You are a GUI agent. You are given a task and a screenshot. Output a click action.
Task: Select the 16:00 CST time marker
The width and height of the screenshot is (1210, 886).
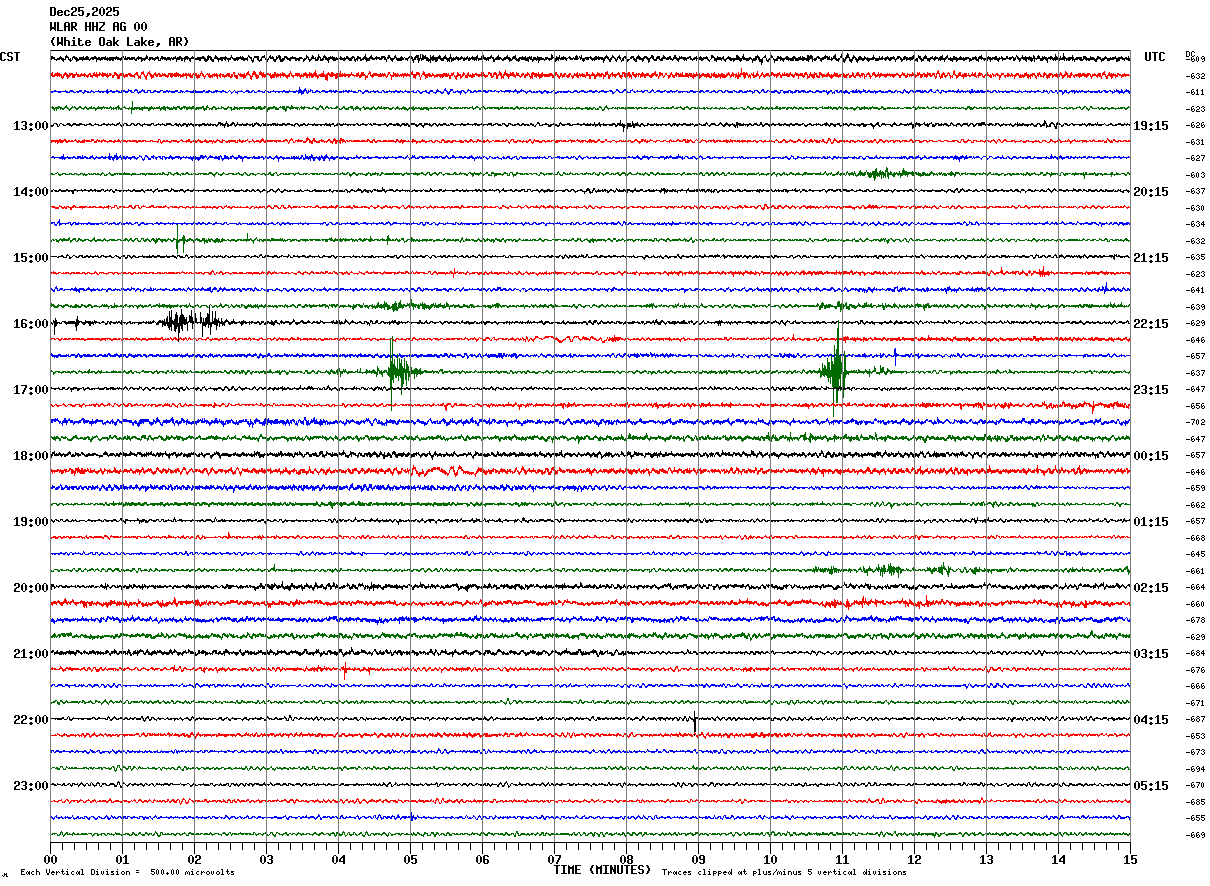tap(30, 324)
